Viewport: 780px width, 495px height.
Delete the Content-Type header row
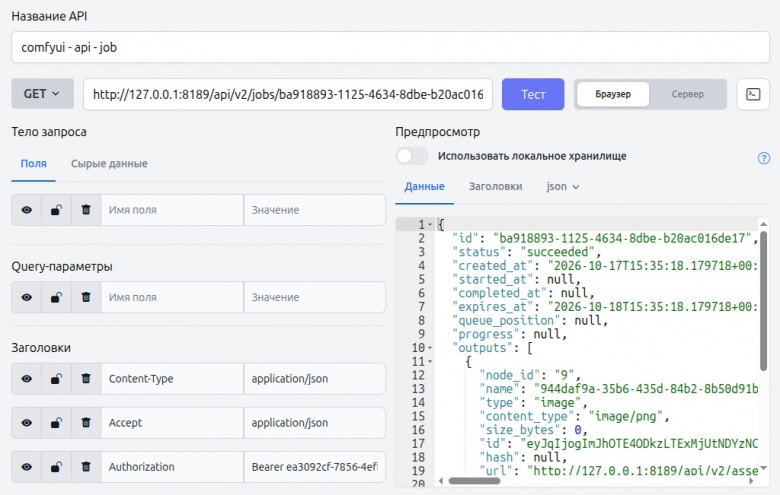pyautogui.click(x=86, y=379)
